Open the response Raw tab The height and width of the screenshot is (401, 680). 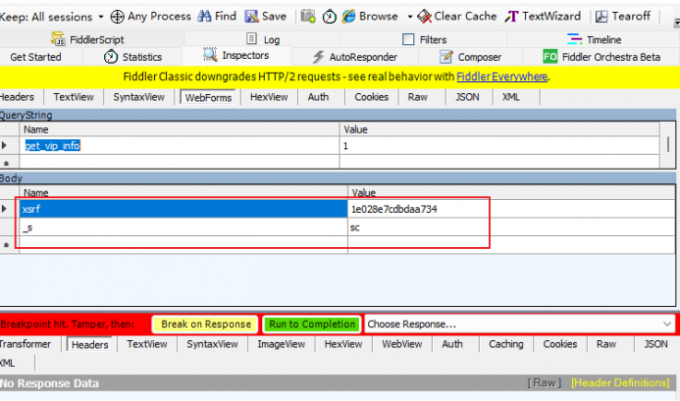pos(606,344)
